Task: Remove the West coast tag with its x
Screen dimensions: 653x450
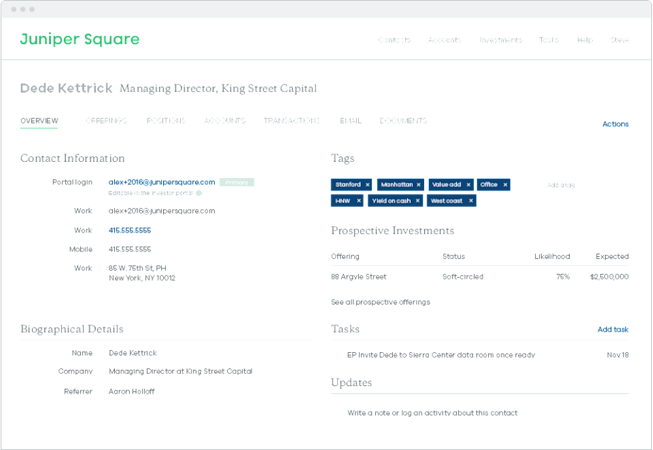Action: click(471, 201)
